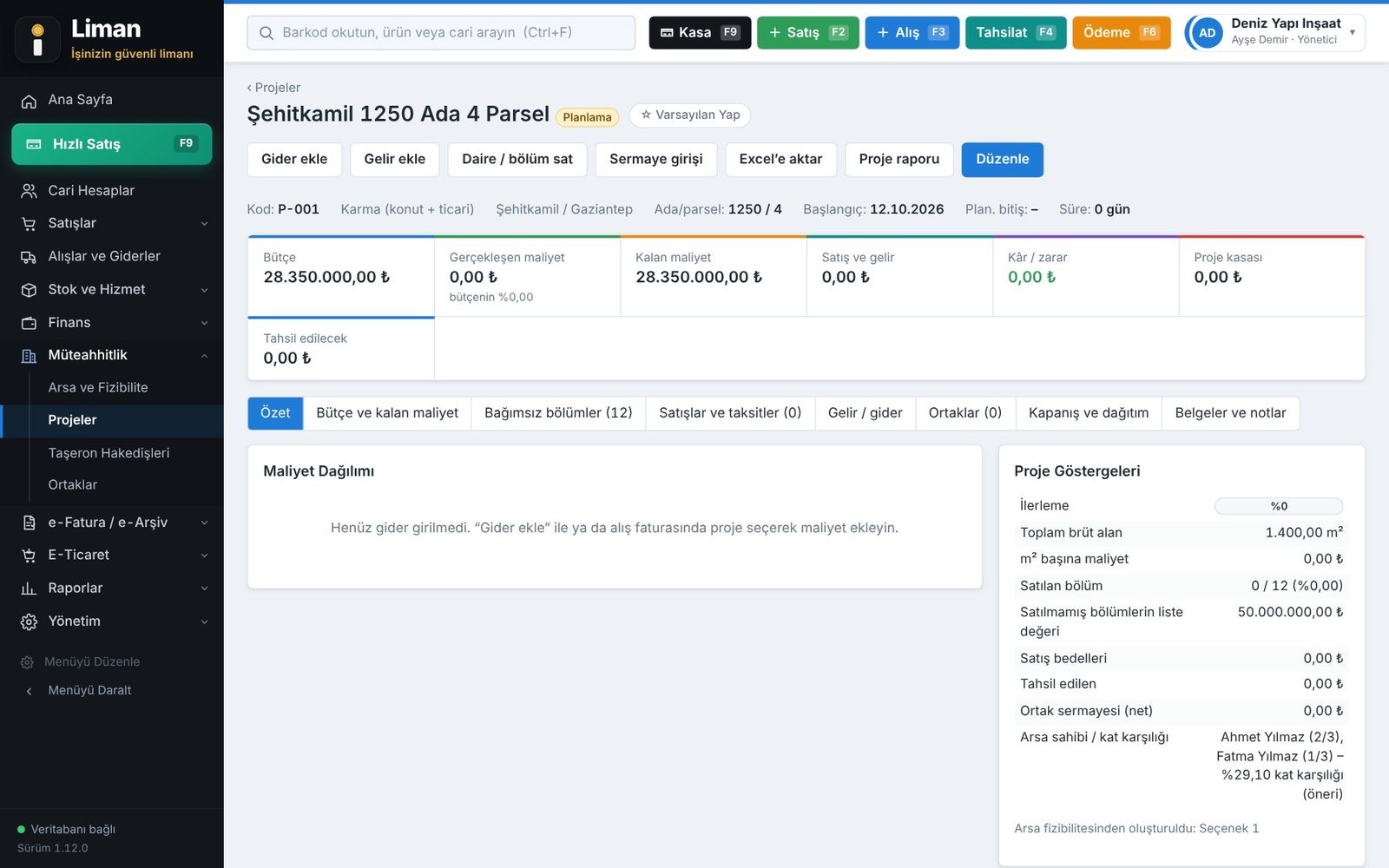The width and height of the screenshot is (1389, 868).
Task: Collapse the Müteahhitlik section chevron
Action: (x=204, y=356)
